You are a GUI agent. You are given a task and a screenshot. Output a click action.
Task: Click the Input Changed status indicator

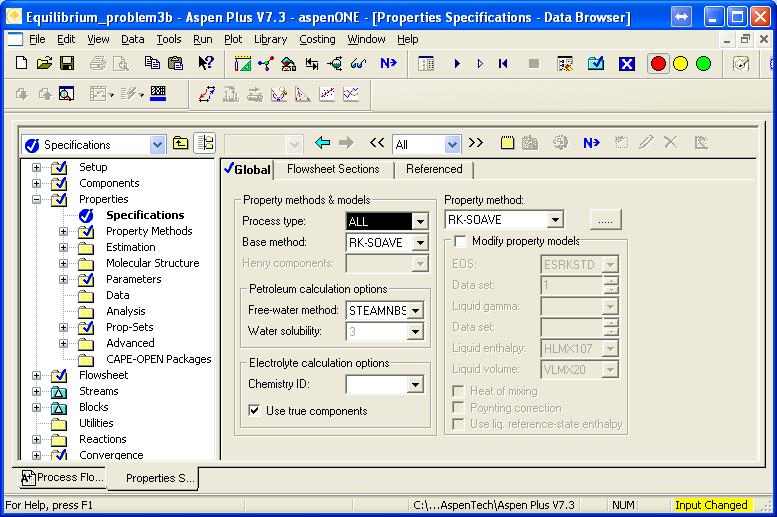711,505
